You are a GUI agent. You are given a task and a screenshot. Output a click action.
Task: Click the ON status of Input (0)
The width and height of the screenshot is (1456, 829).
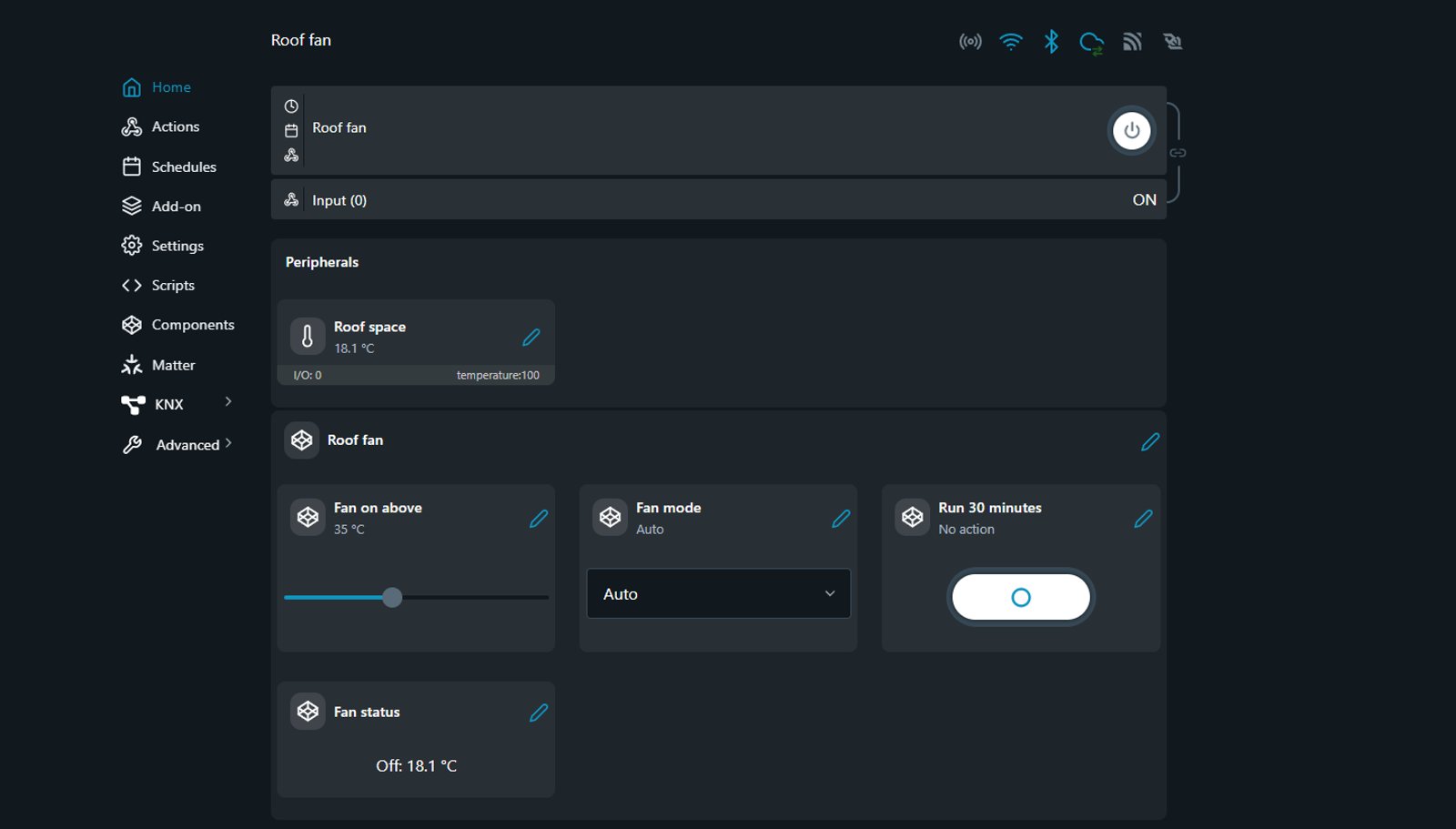coord(1145,199)
